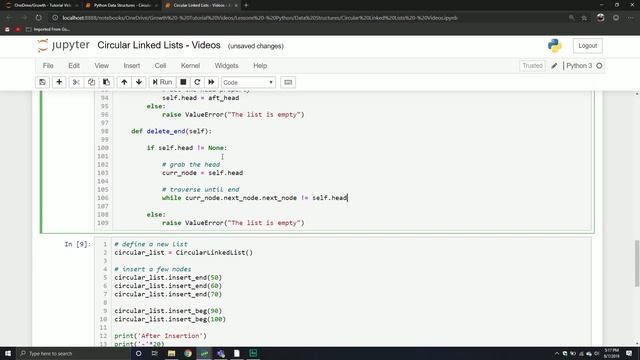Select the In [9] cell prompt

coord(78,244)
